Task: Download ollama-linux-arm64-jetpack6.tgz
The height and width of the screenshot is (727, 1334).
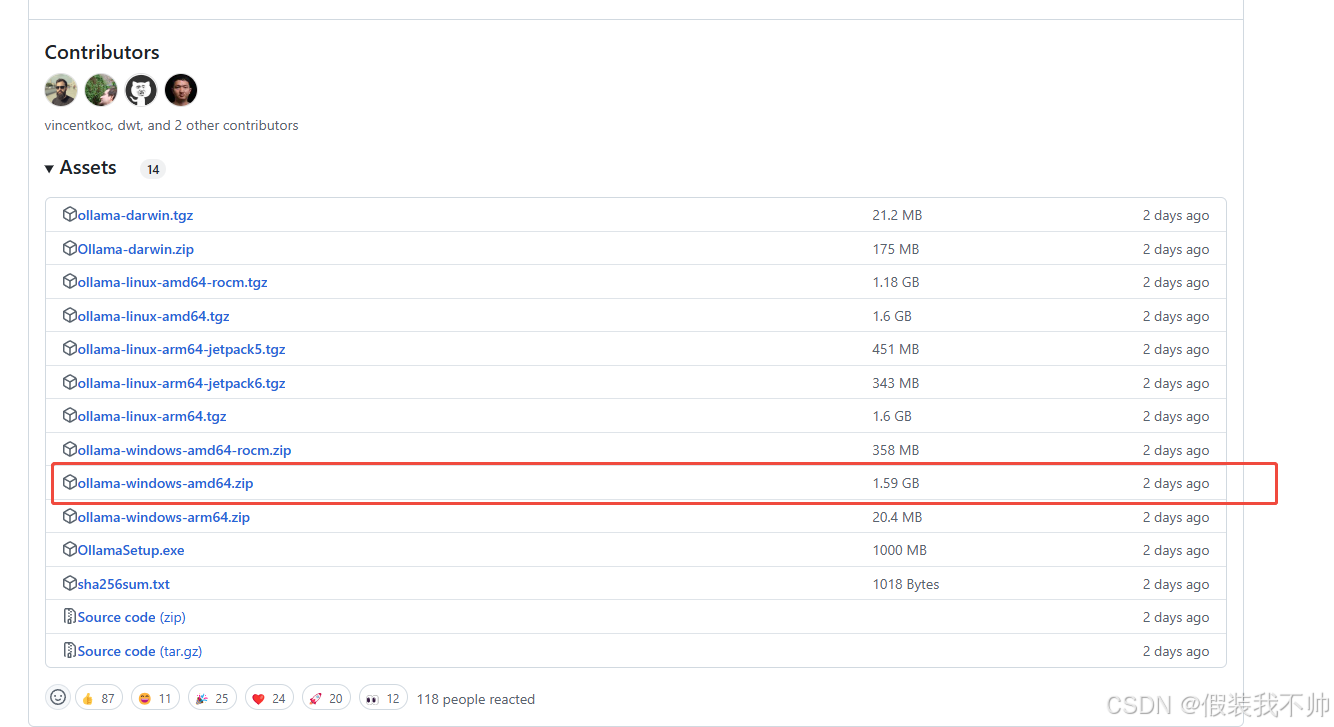Action: (182, 383)
